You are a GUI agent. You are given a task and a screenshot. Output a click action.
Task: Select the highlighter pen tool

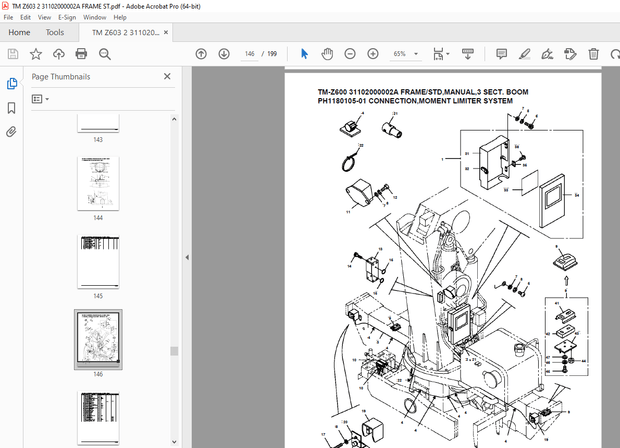click(x=524, y=54)
